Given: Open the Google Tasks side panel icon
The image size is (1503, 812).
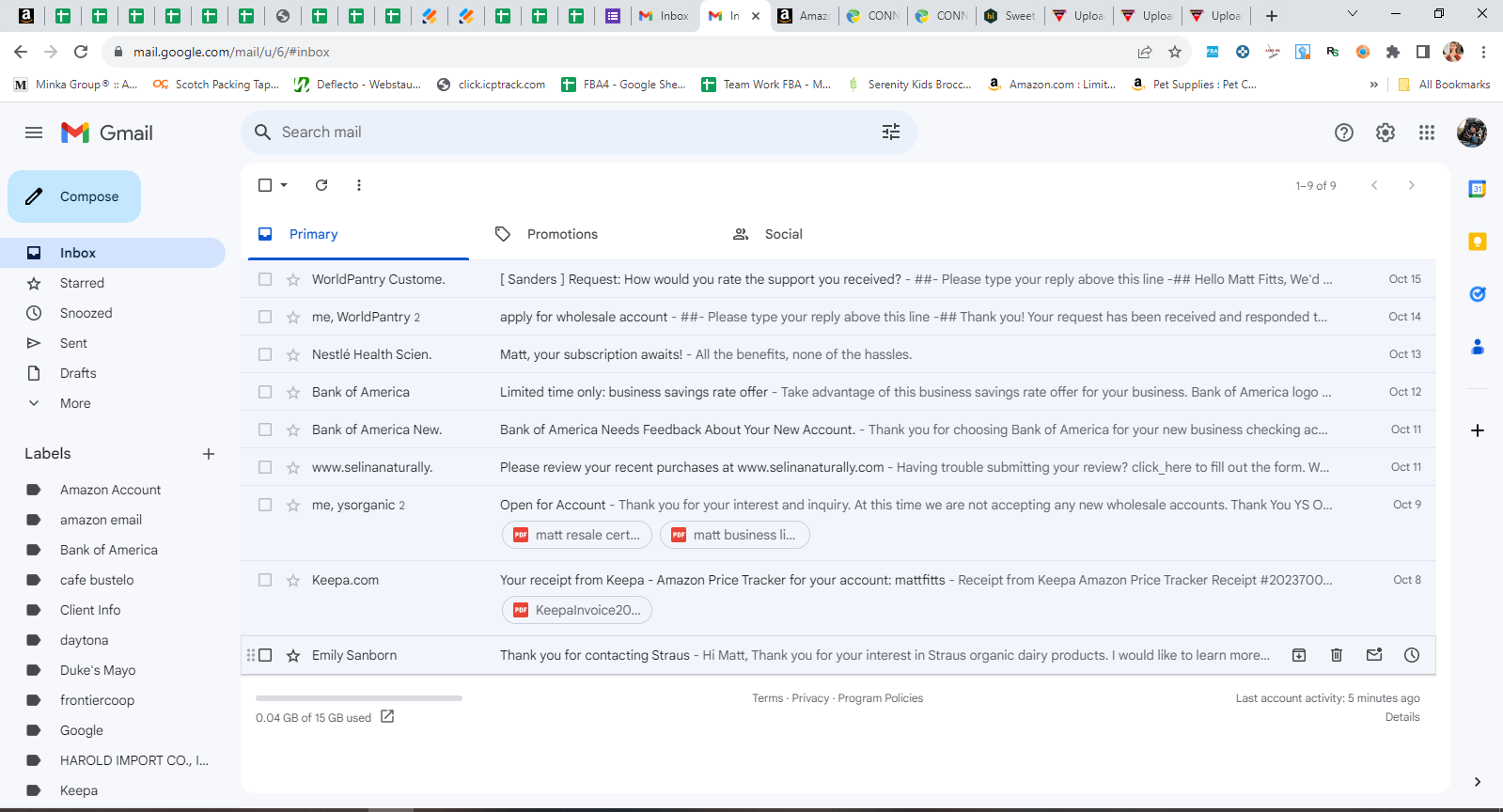Looking at the screenshot, I should click(x=1478, y=294).
